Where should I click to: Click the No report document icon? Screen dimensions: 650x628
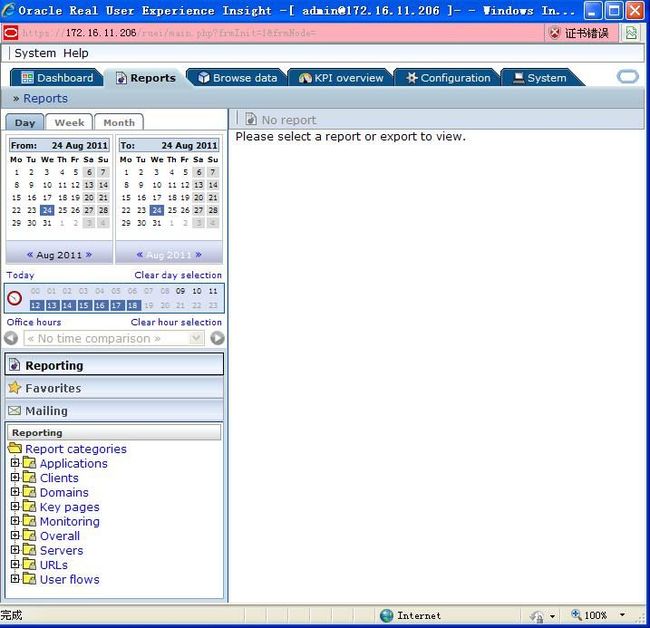coord(251,119)
